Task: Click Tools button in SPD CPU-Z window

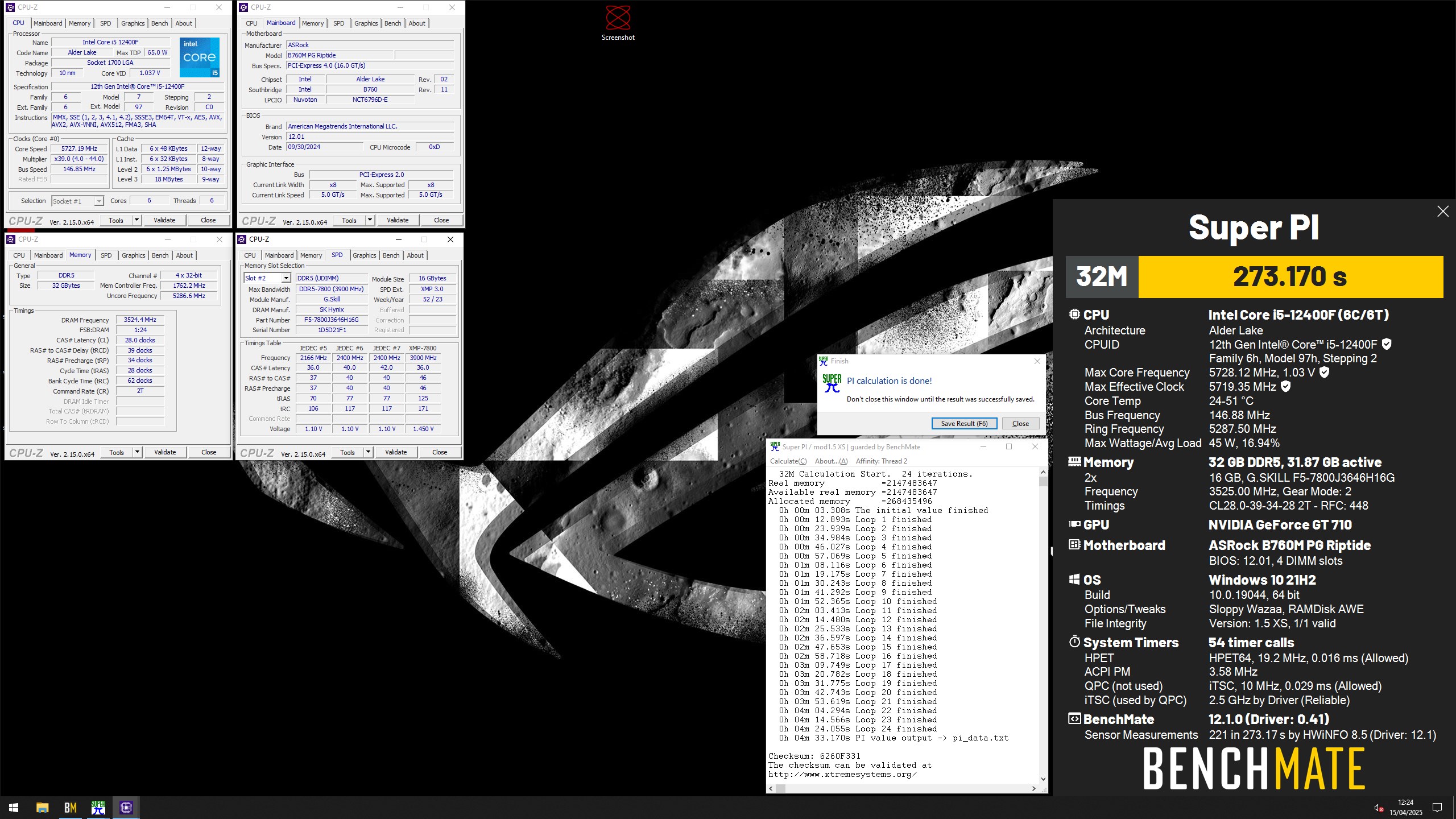Action: point(348,452)
